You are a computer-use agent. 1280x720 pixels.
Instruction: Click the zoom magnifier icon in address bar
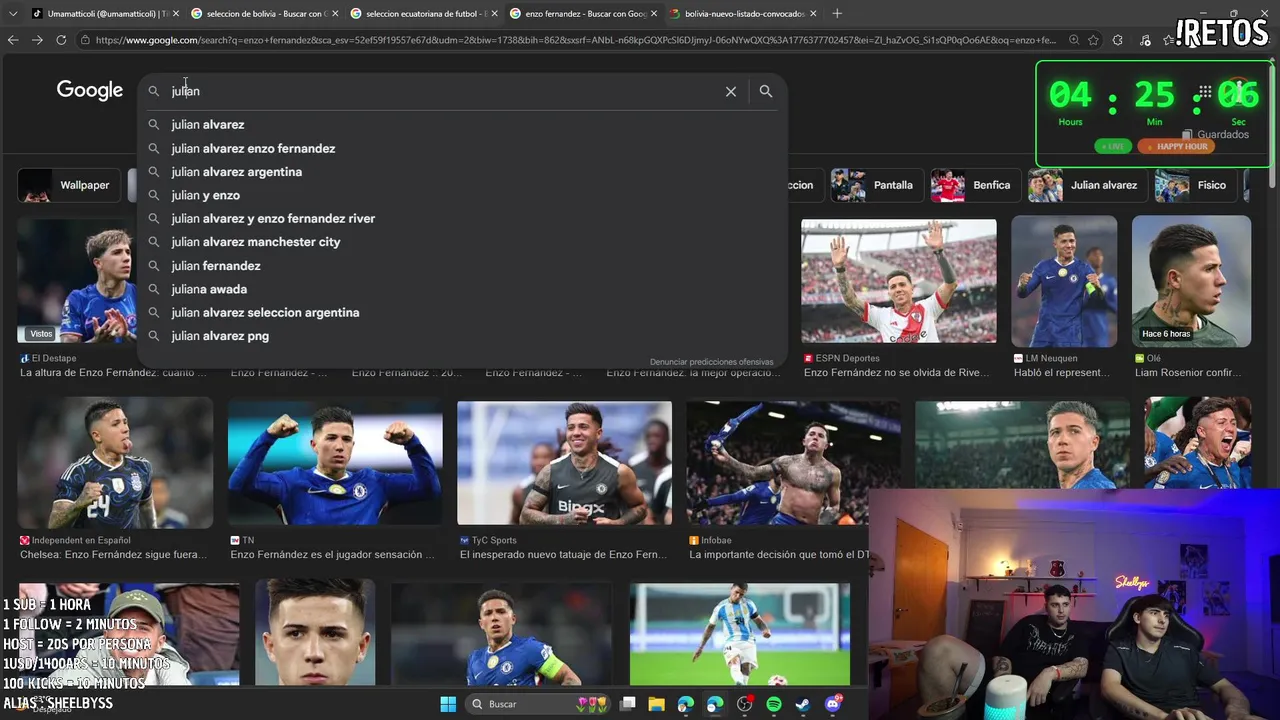1074,40
